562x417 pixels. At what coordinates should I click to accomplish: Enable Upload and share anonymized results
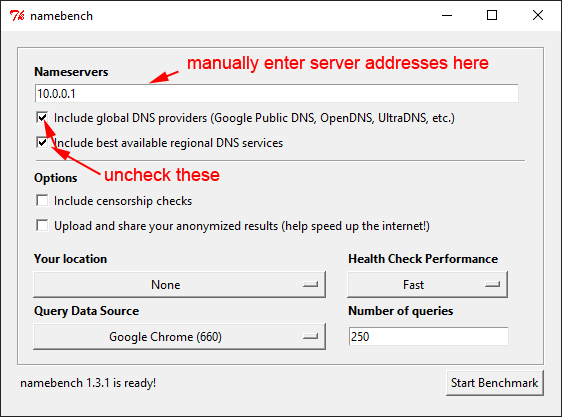(42, 226)
